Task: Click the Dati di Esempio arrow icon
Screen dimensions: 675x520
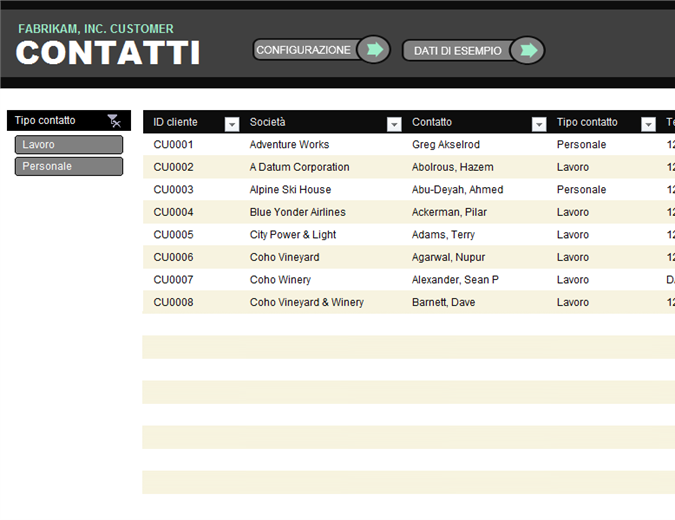Action: pos(528,50)
